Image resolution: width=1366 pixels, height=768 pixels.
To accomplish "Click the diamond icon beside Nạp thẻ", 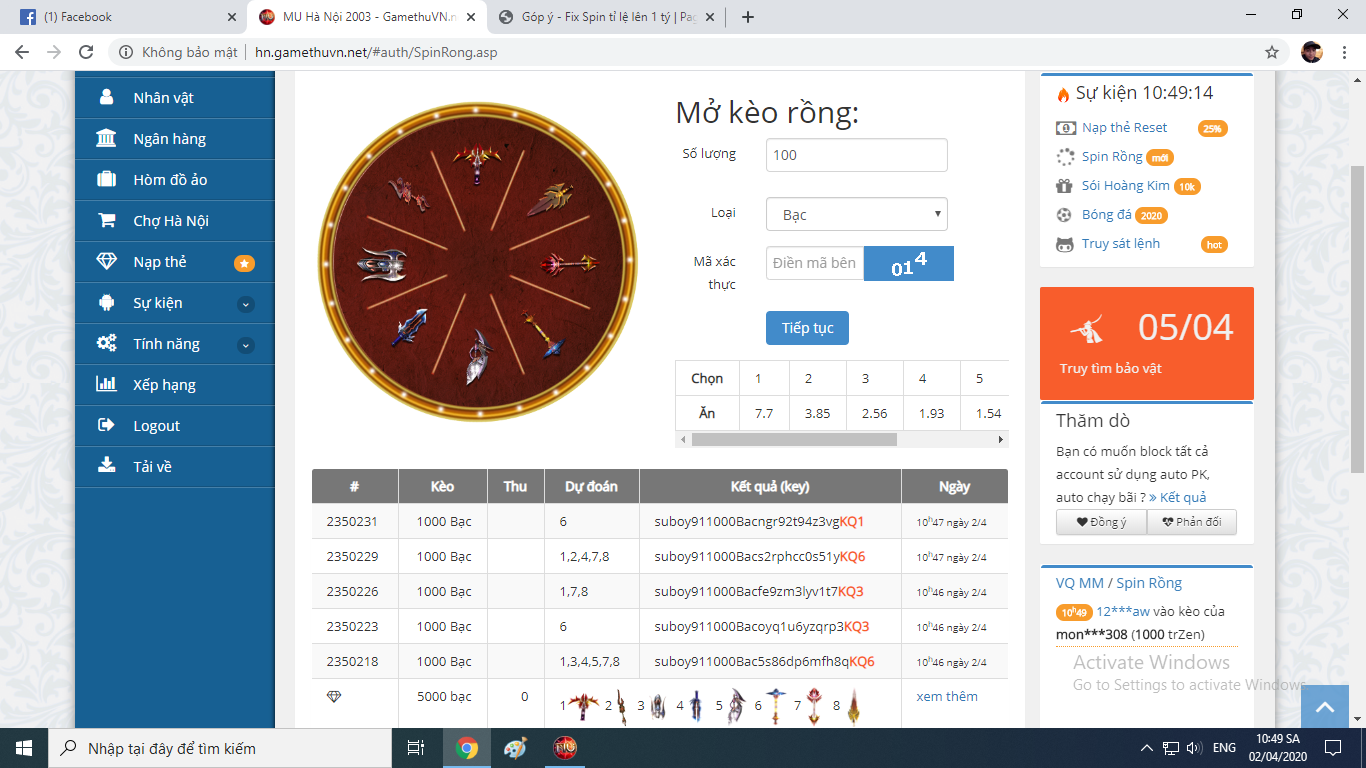I will click(106, 262).
